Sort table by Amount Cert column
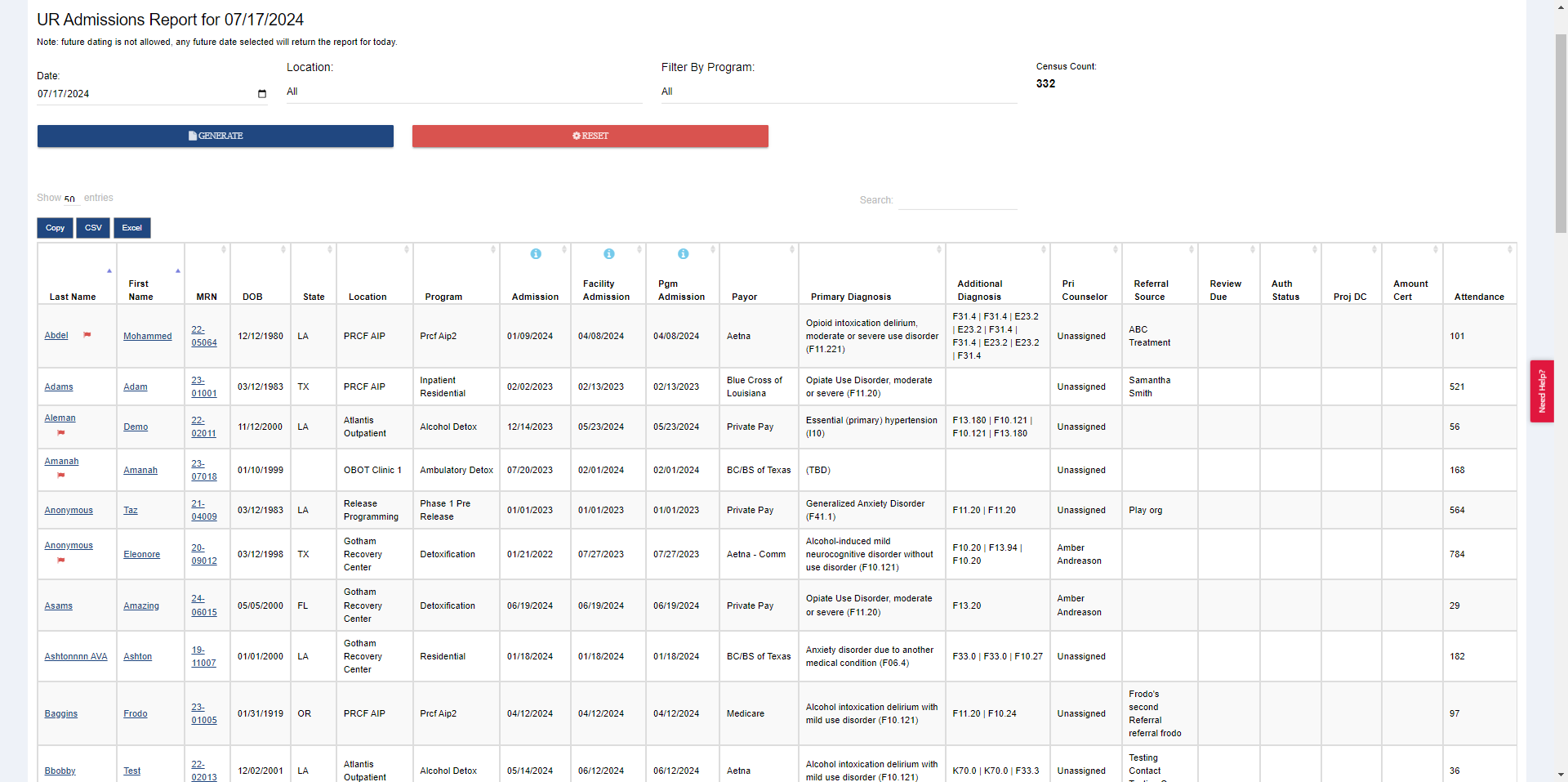This screenshot has width=1568, height=782. point(1412,274)
